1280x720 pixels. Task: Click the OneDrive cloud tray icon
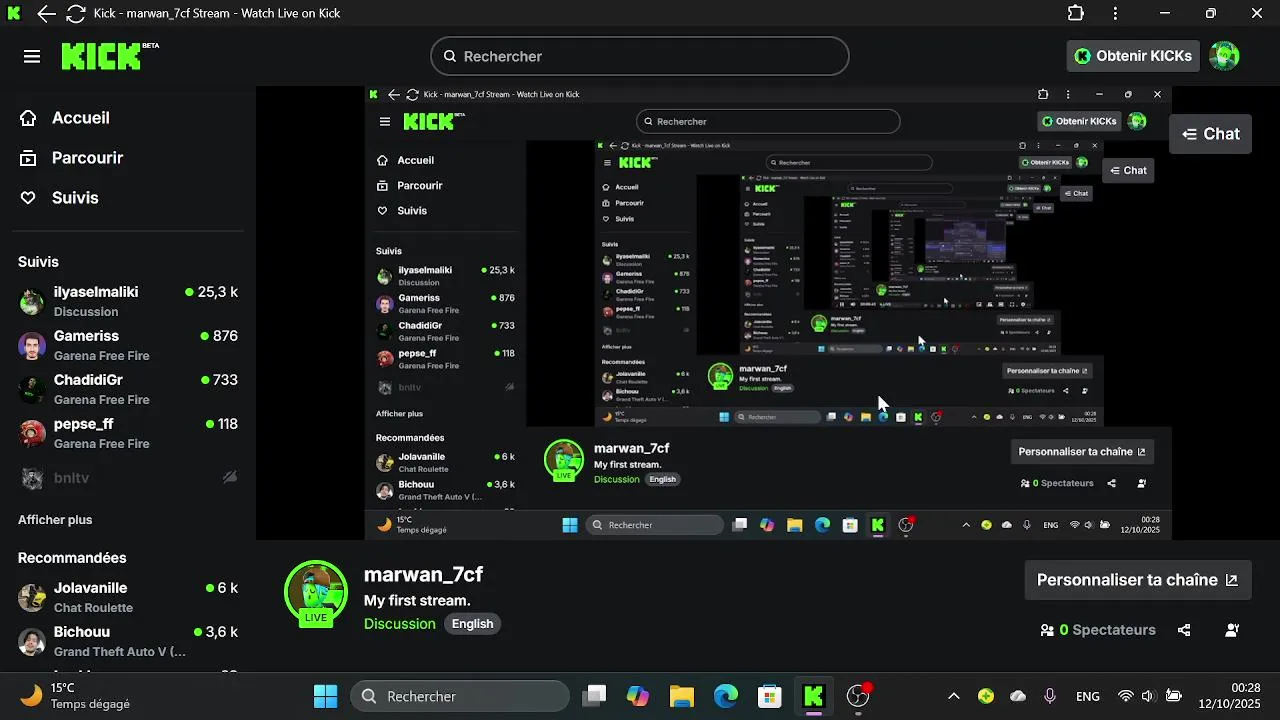[1018, 696]
